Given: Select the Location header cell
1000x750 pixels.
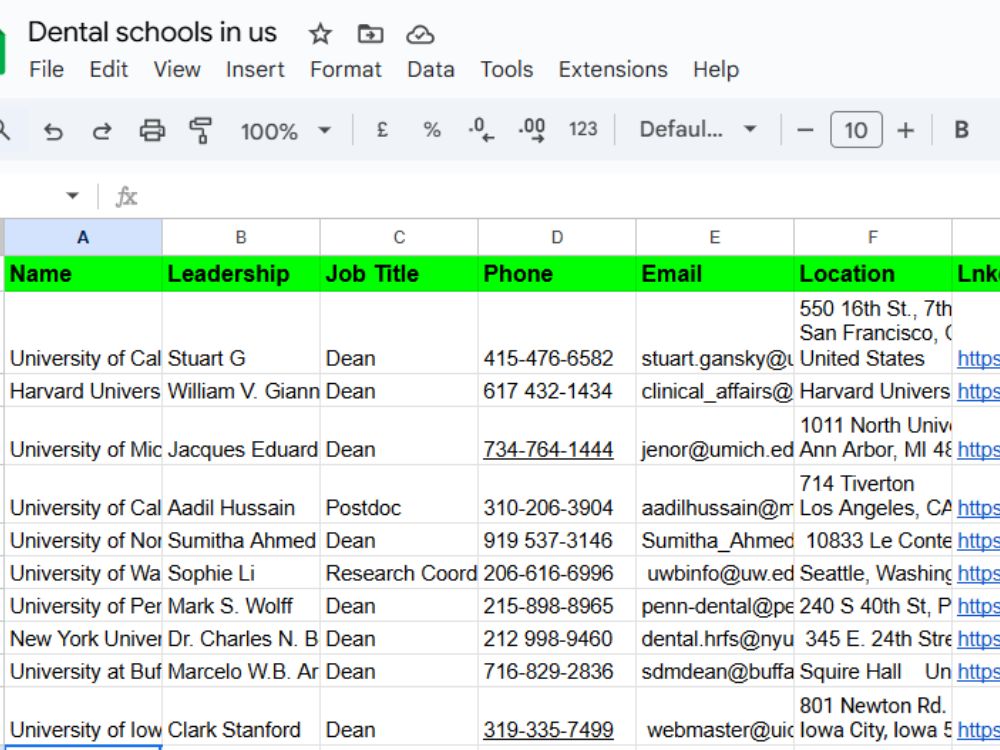Looking at the screenshot, I should click(872, 274).
